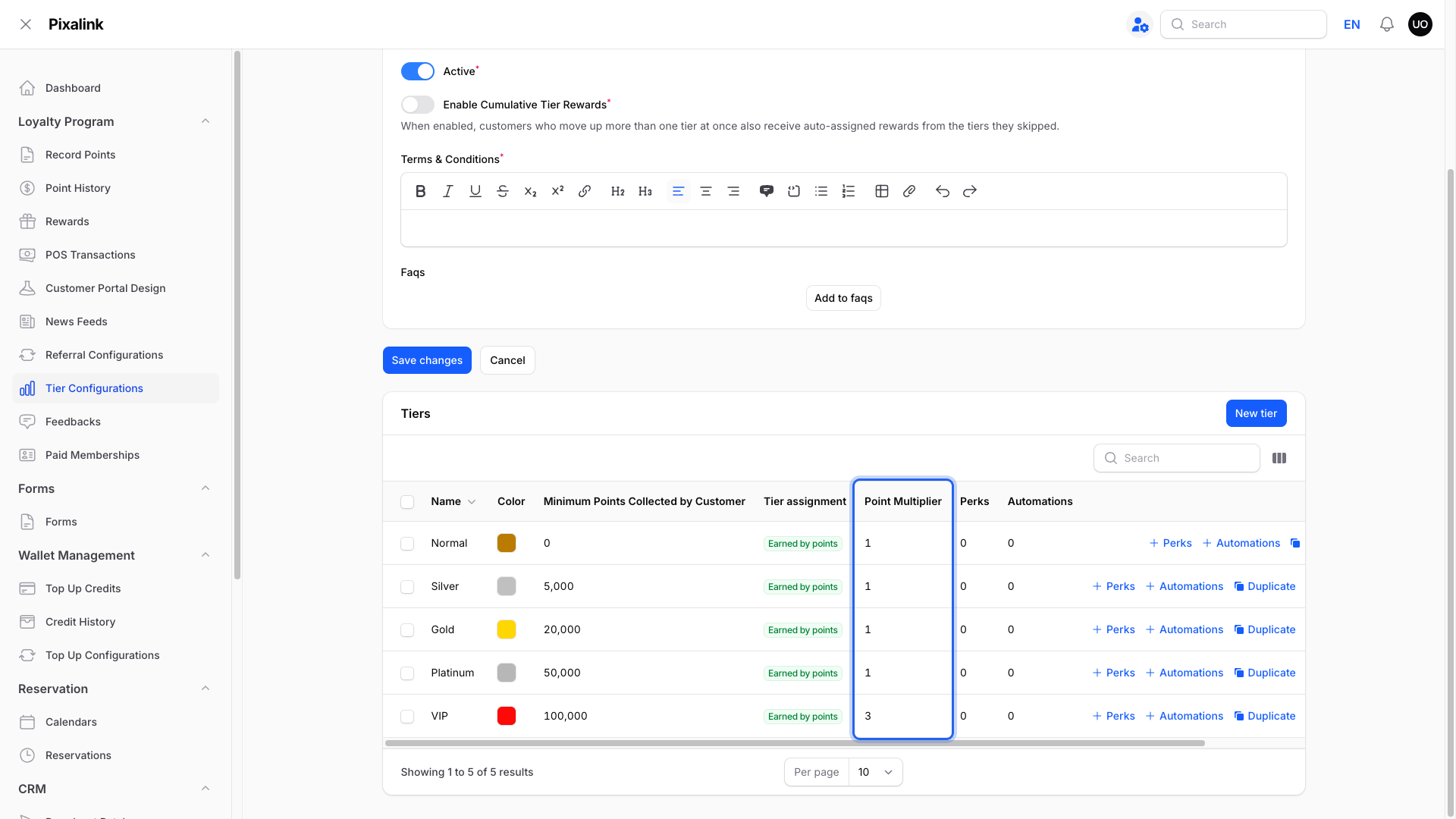Collapse the Forms sidebar section
This screenshot has height=819, width=1456.
(x=206, y=488)
